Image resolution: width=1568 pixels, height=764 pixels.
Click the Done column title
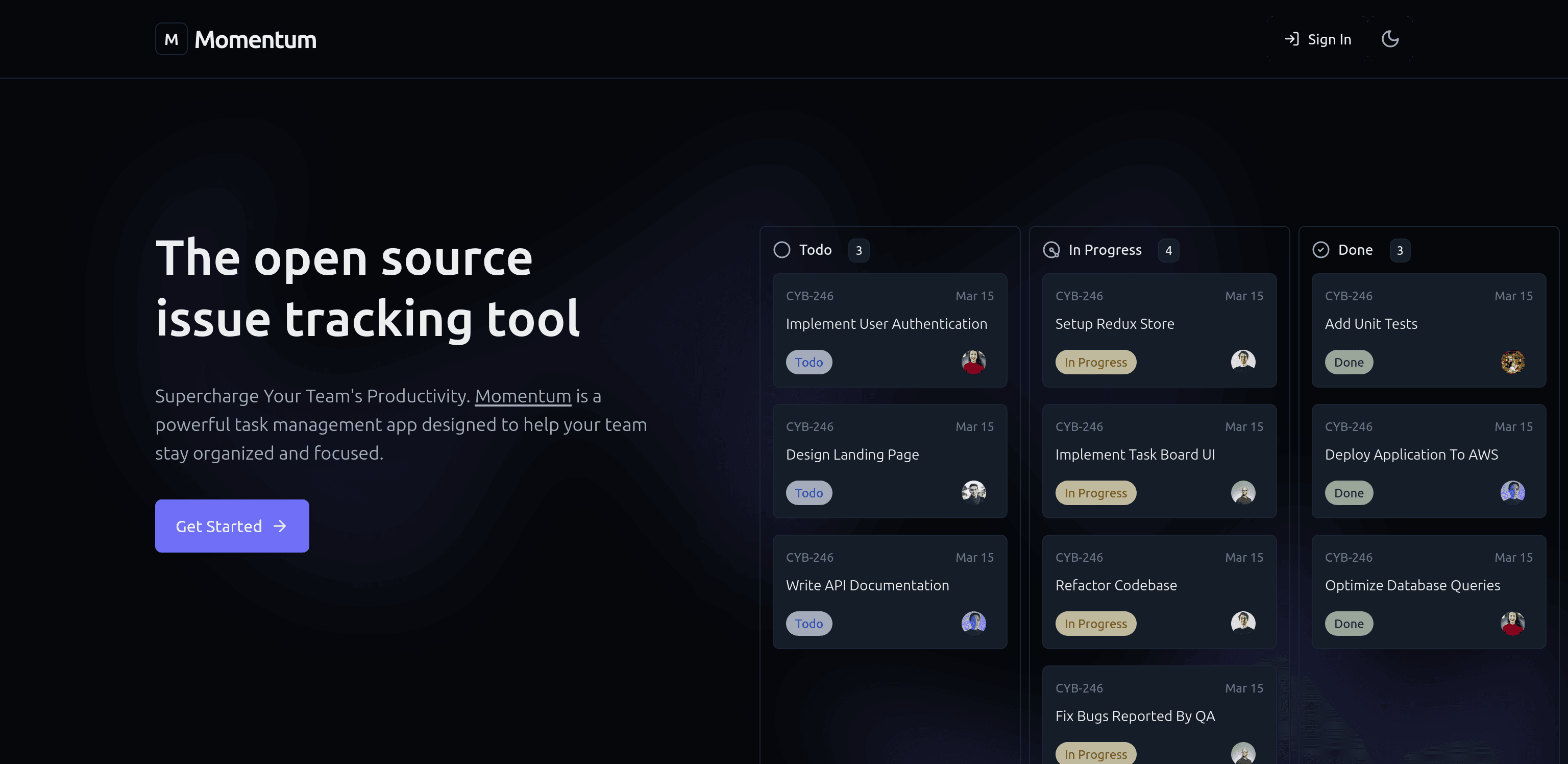1355,250
